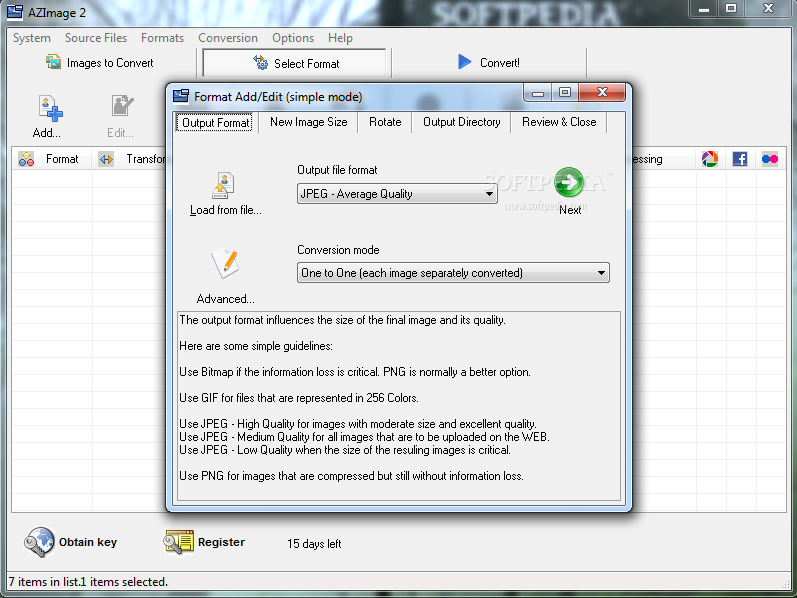Click the Add source file icon
This screenshot has width=797, height=598.
pos(51,108)
